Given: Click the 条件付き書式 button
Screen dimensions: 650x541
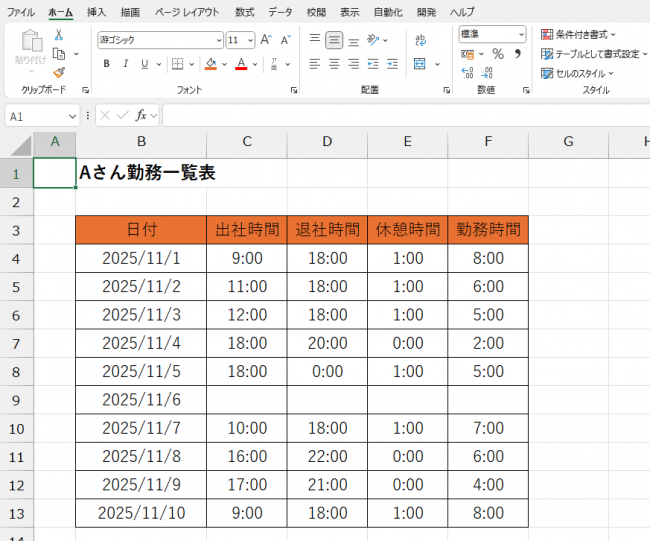Looking at the screenshot, I should [x=579, y=34].
